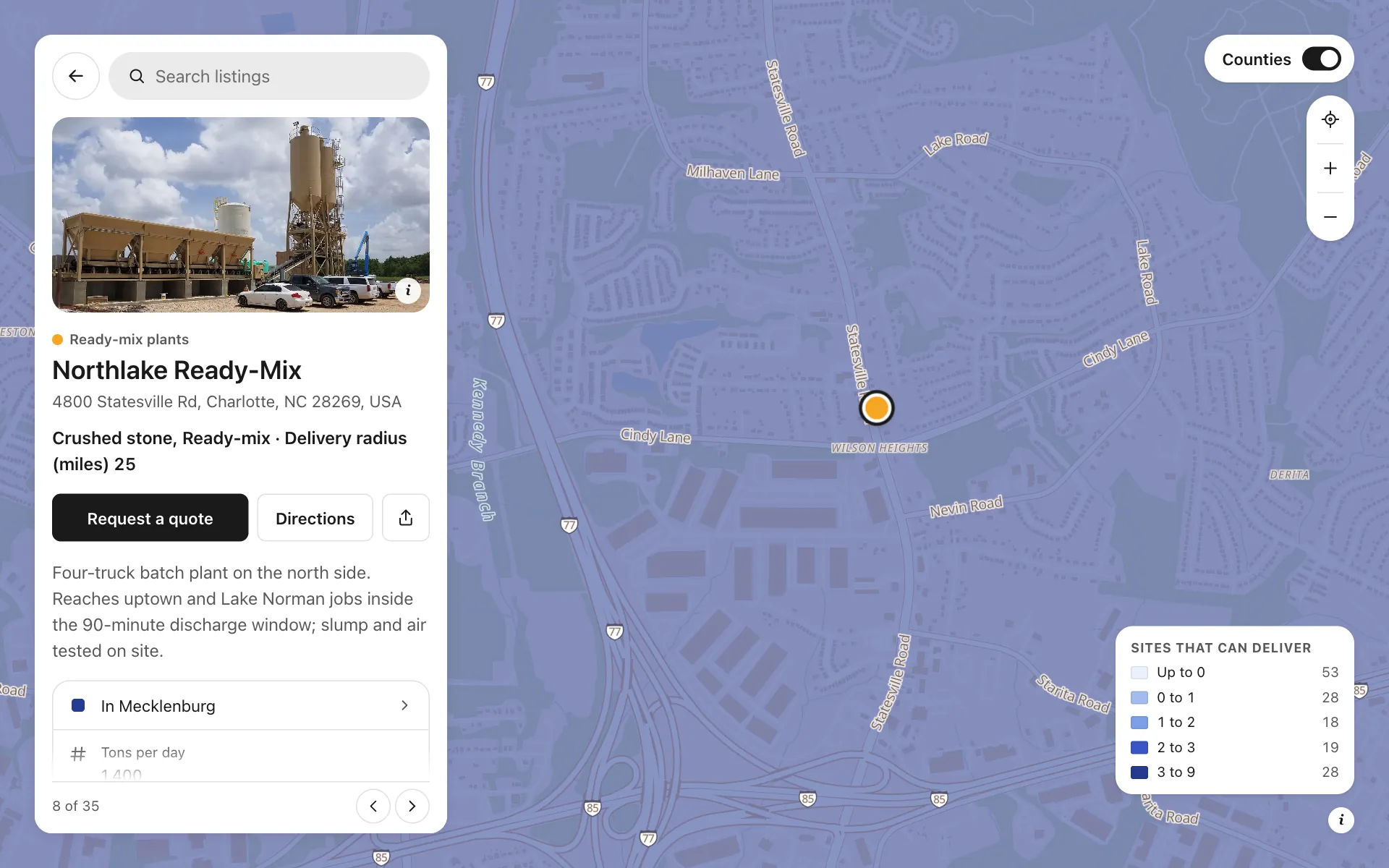Viewport: 1389px width, 868px height.
Task: Locate me using the crosshair icon
Action: (x=1330, y=119)
